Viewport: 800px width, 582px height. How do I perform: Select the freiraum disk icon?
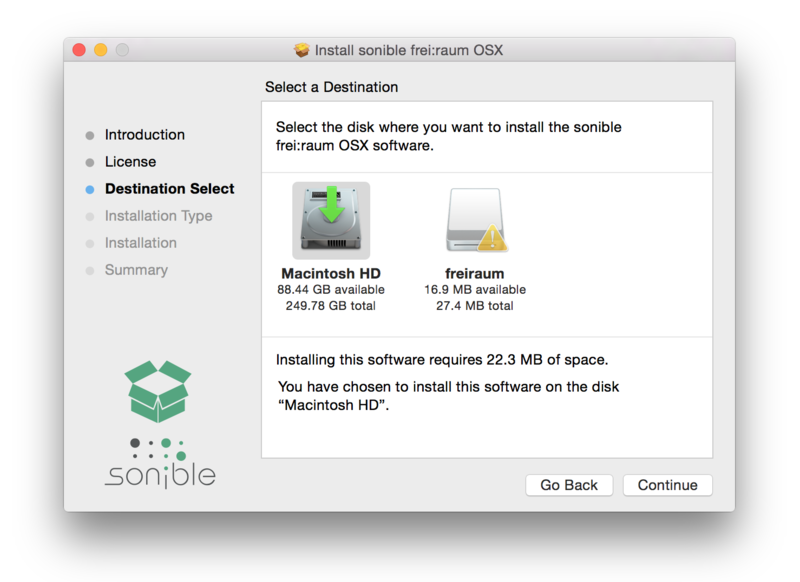(x=474, y=221)
